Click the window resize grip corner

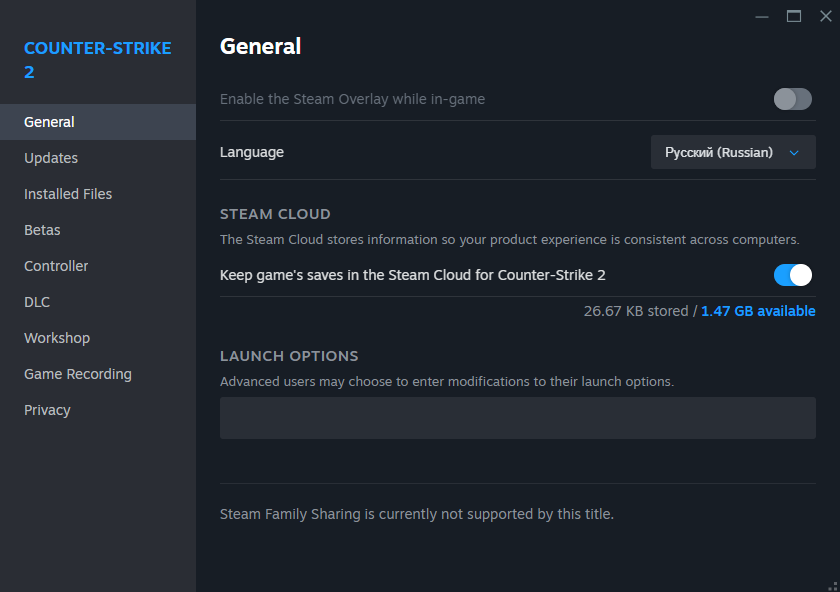tap(833, 586)
